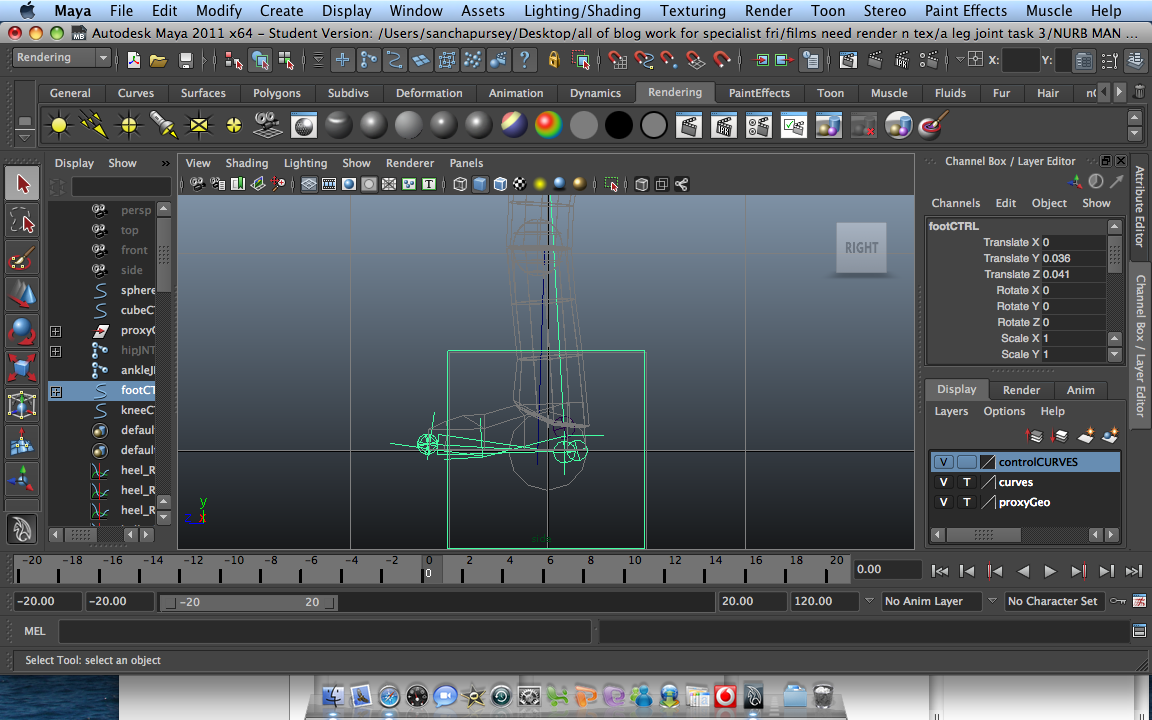Expand the hipJNT node in outliner
This screenshot has width=1152, height=720.
(x=56, y=351)
